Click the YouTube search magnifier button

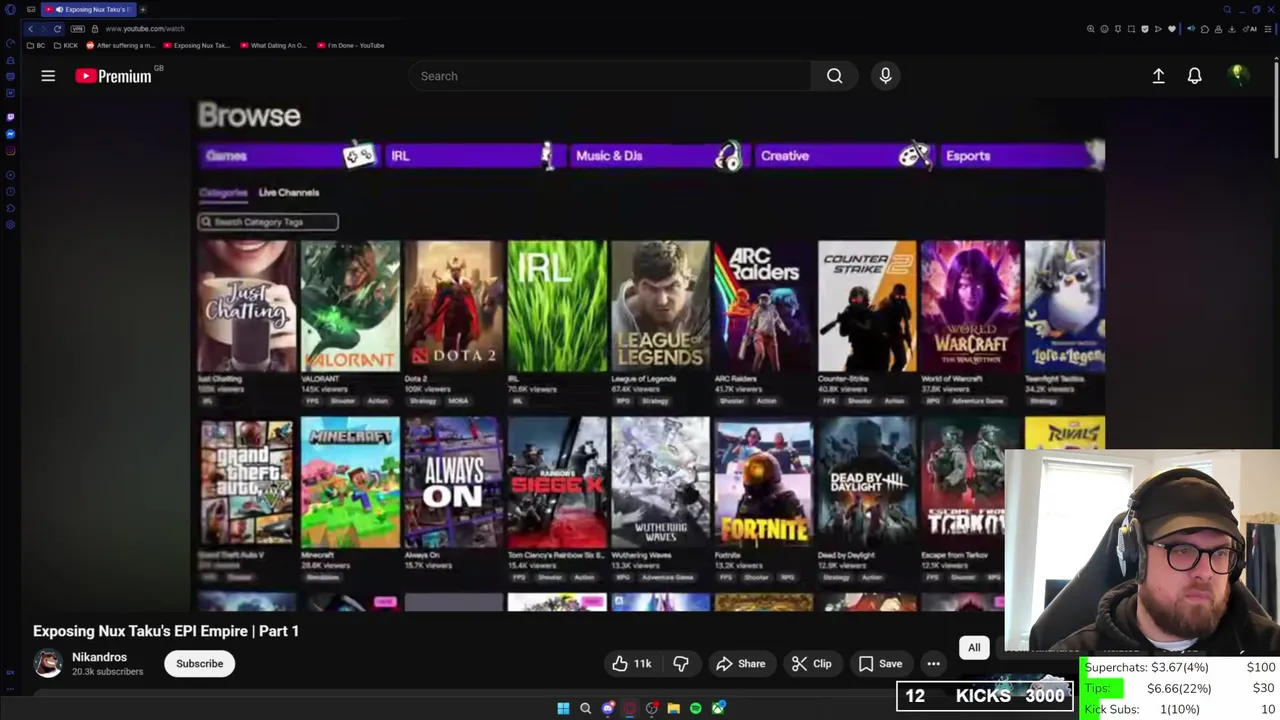pos(834,76)
